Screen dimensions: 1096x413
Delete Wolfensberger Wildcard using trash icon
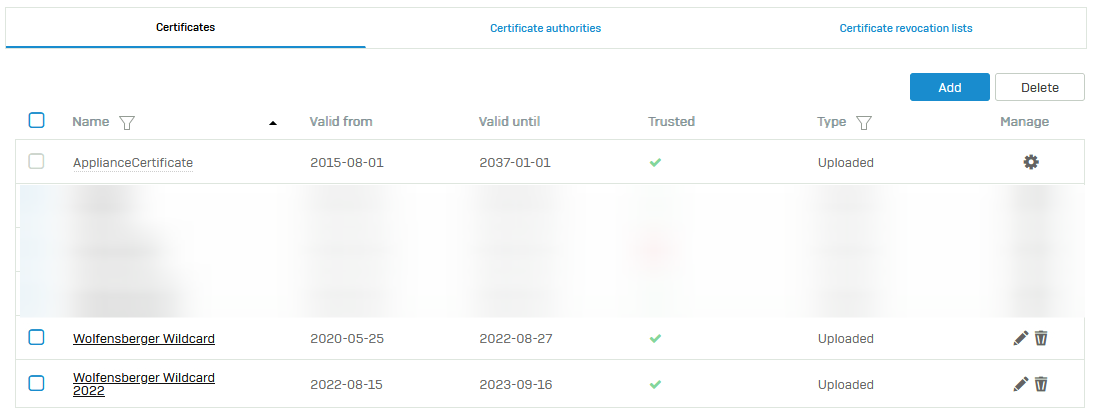(x=1041, y=338)
